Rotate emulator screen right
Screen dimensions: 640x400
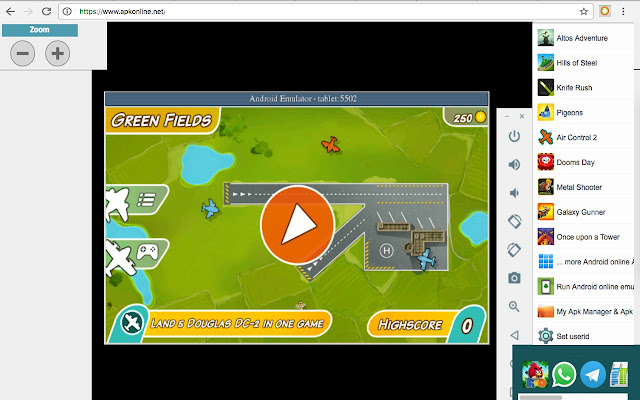514,249
